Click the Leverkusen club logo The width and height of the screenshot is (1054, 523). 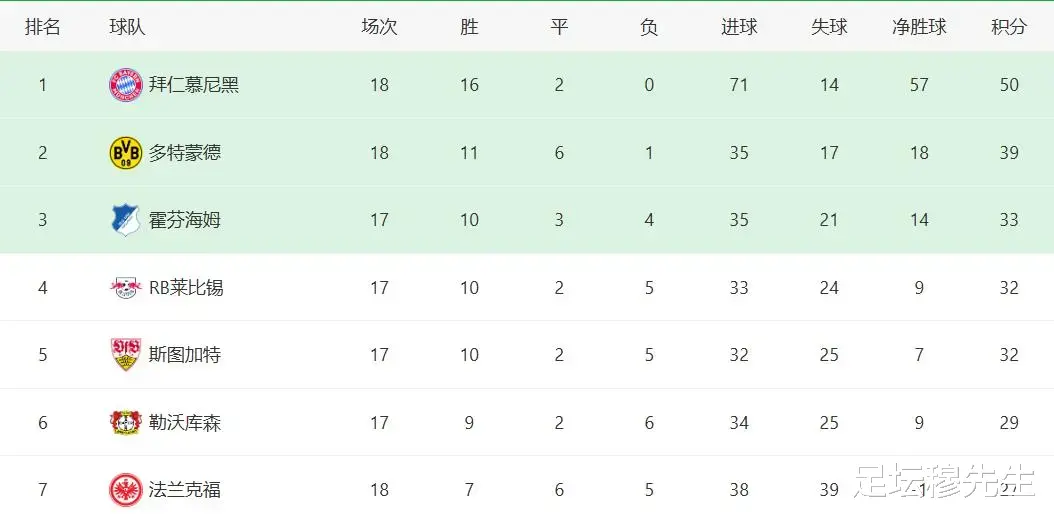click(x=126, y=423)
